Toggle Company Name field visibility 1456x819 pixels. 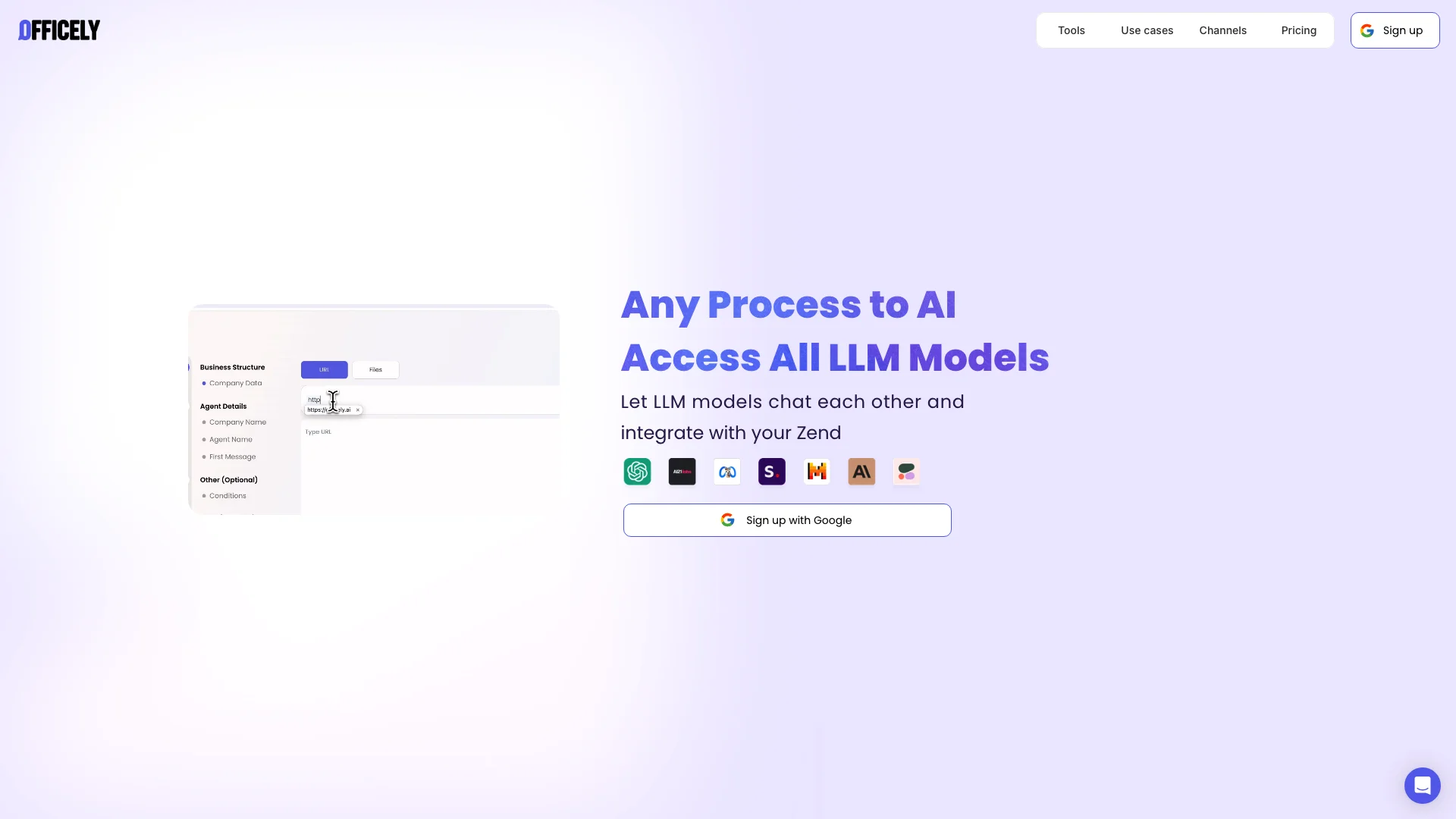tap(204, 422)
